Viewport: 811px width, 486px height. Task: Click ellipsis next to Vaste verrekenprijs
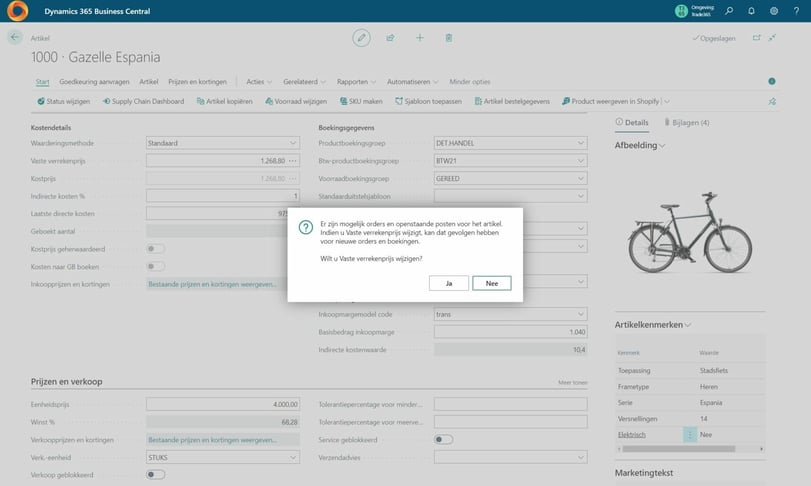[x=293, y=161]
